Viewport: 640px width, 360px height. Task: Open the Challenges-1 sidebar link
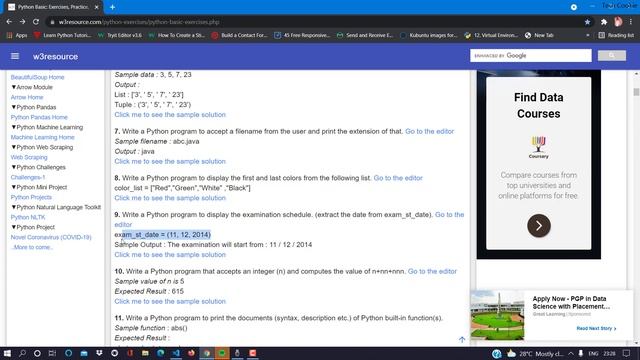pos(28,177)
